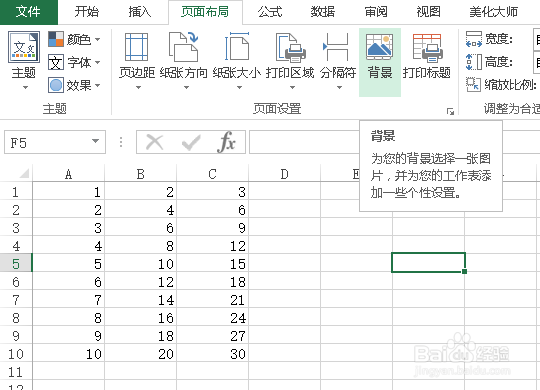540x390 pixels.
Task: Click cell C10 containing 30
Action: coord(212,353)
